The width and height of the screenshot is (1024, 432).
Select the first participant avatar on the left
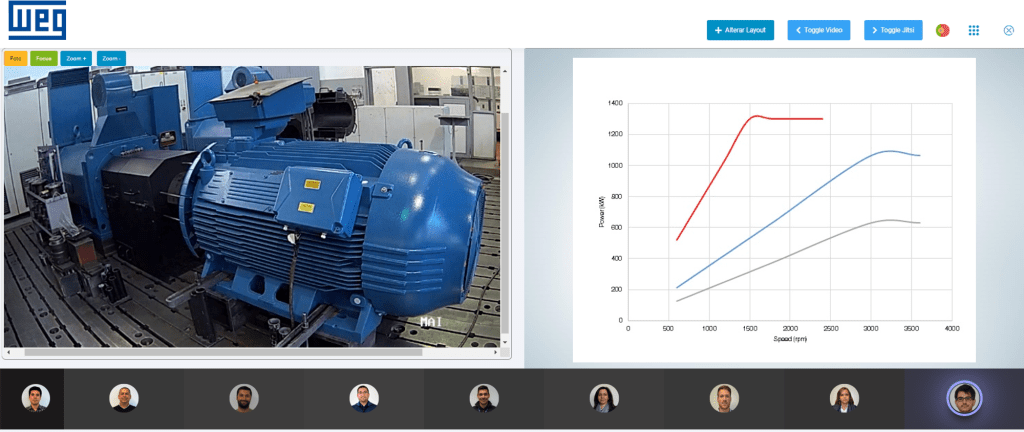point(35,398)
